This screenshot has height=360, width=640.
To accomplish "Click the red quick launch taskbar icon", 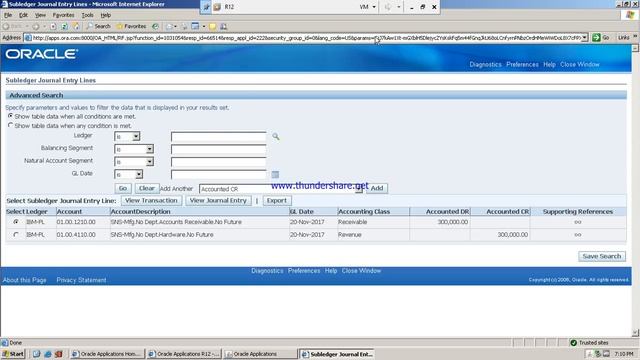I will tap(58, 354).
